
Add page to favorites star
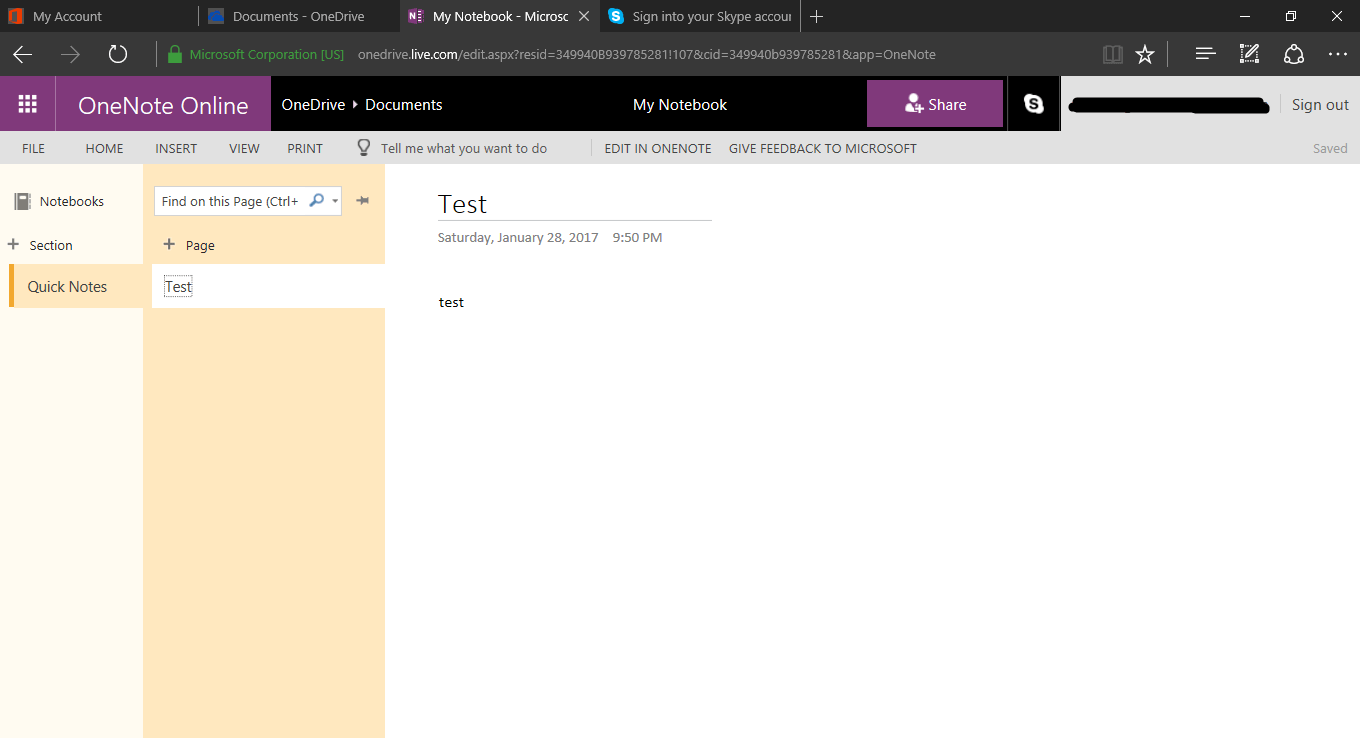[1145, 54]
